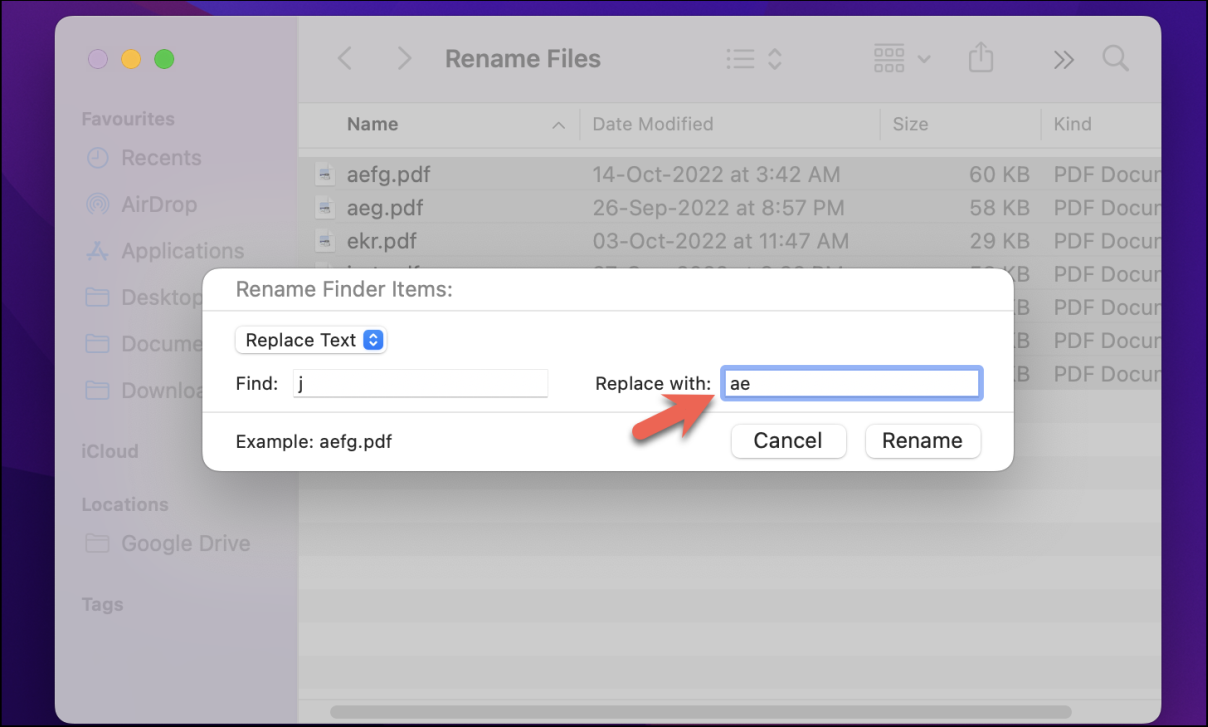This screenshot has width=1208, height=727.
Task: Sort by the Name column header
Action: pos(373,124)
